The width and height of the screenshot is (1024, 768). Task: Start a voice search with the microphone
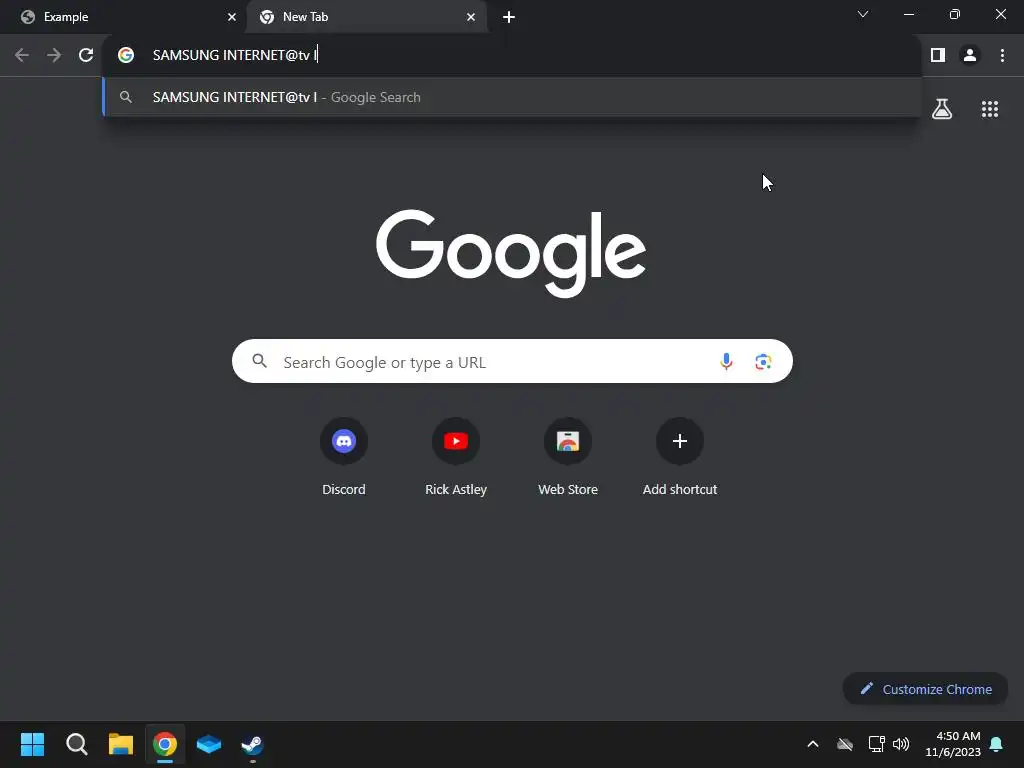click(x=726, y=361)
